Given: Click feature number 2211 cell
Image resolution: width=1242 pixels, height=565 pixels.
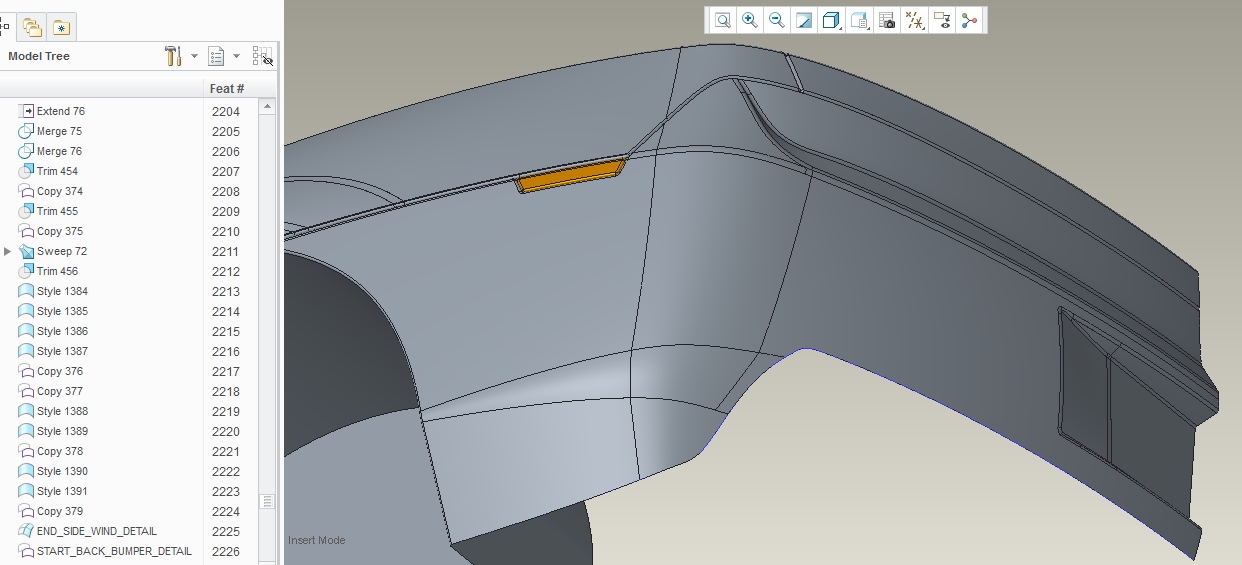Looking at the screenshot, I should point(226,251).
